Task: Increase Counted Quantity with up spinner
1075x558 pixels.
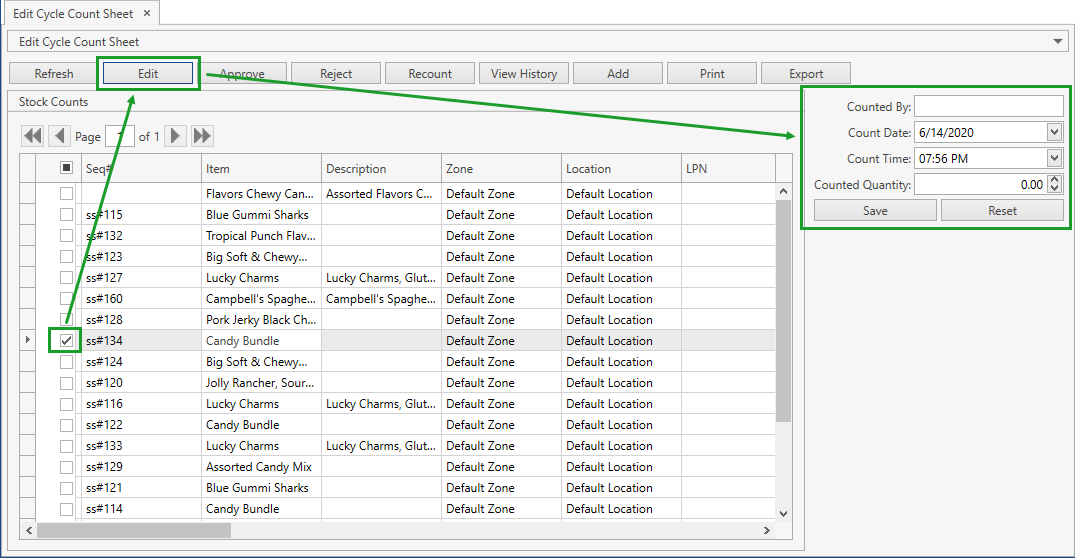Action: click(1055, 180)
